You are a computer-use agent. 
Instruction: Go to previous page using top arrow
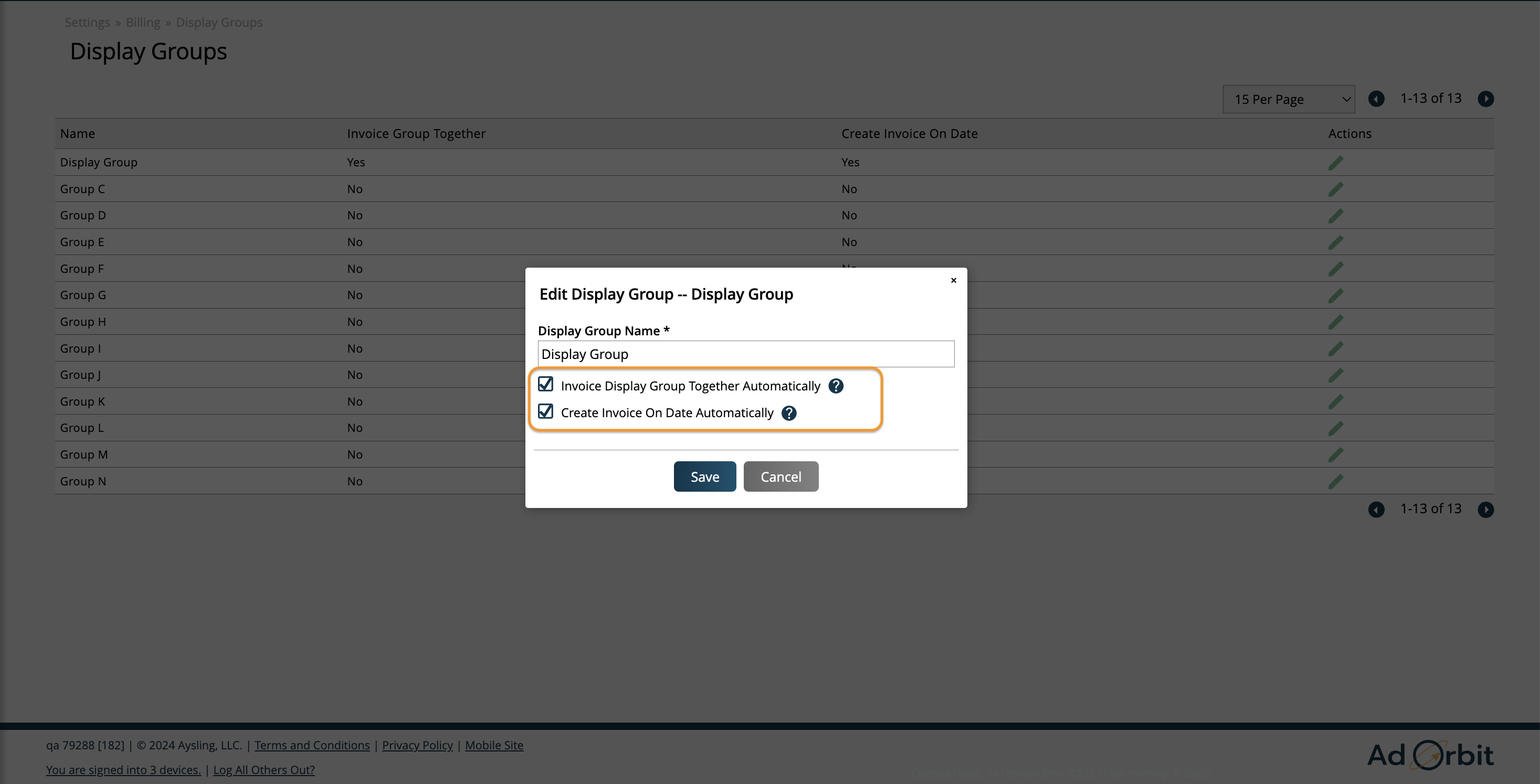pos(1377,99)
